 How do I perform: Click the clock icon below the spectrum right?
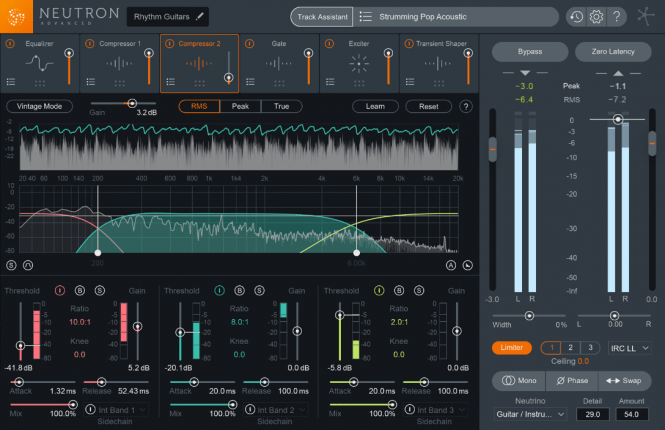(467, 265)
